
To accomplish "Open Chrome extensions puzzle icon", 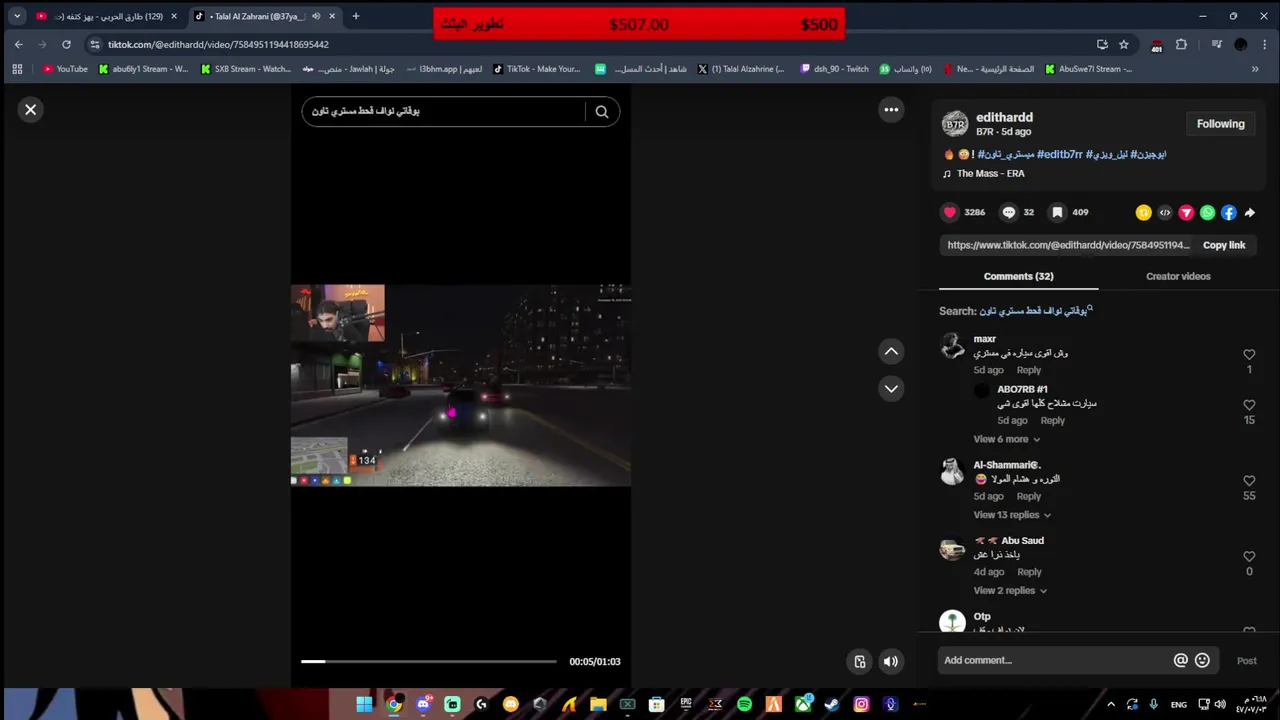I will tap(1181, 44).
